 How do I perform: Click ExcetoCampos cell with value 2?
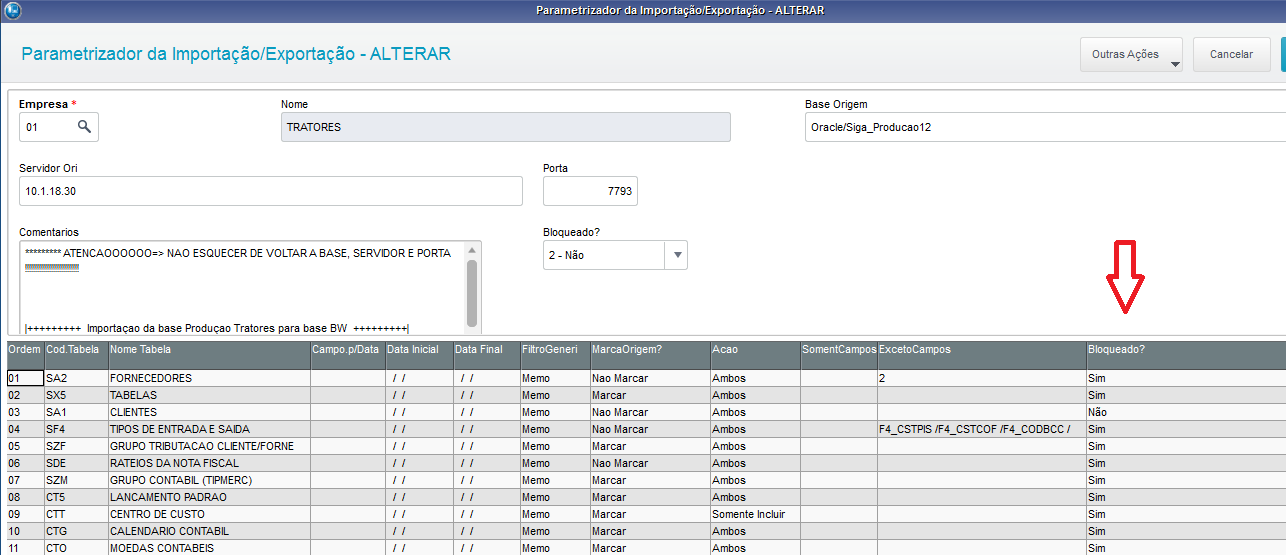pyautogui.click(x=981, y=379)
